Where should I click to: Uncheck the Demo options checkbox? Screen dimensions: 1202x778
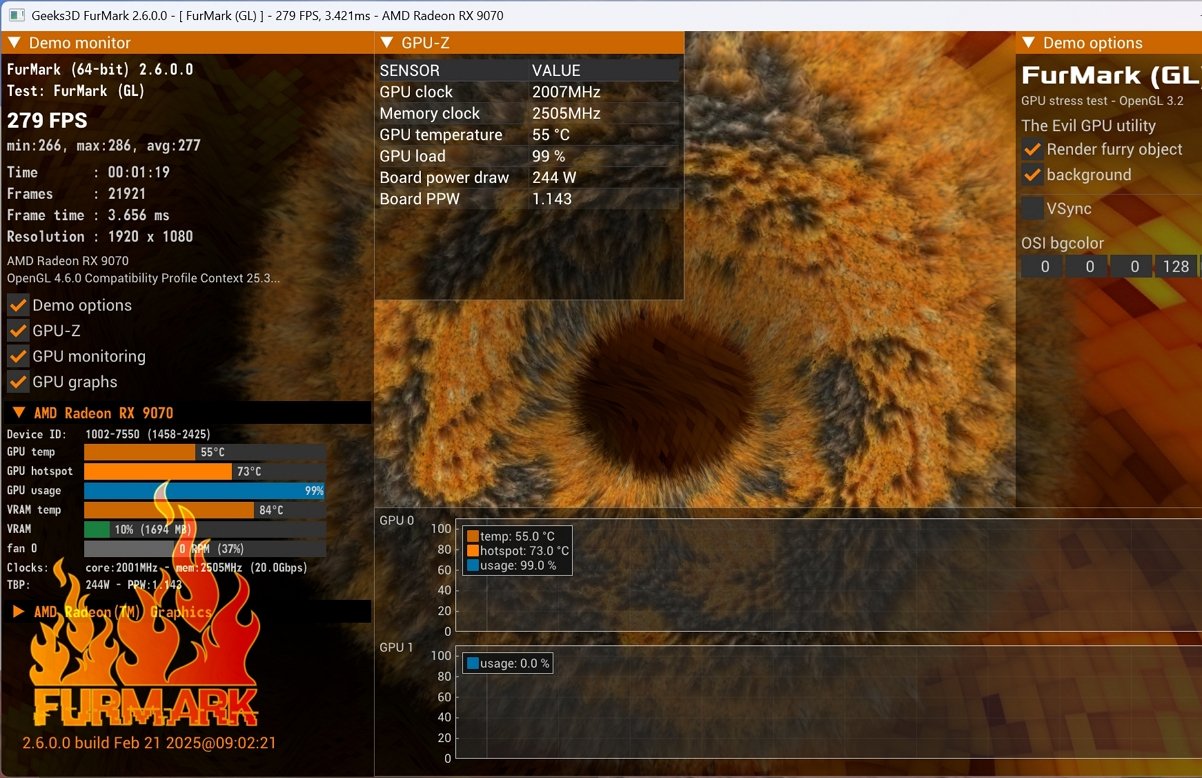point(18,305)
